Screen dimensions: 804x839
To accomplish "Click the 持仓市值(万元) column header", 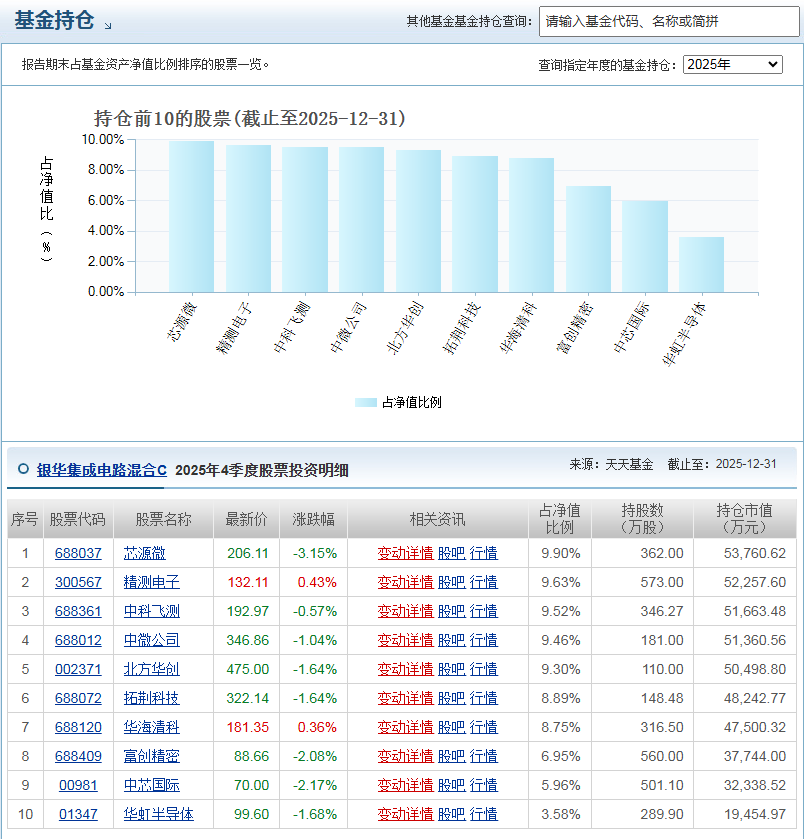I will pos(744,519).
